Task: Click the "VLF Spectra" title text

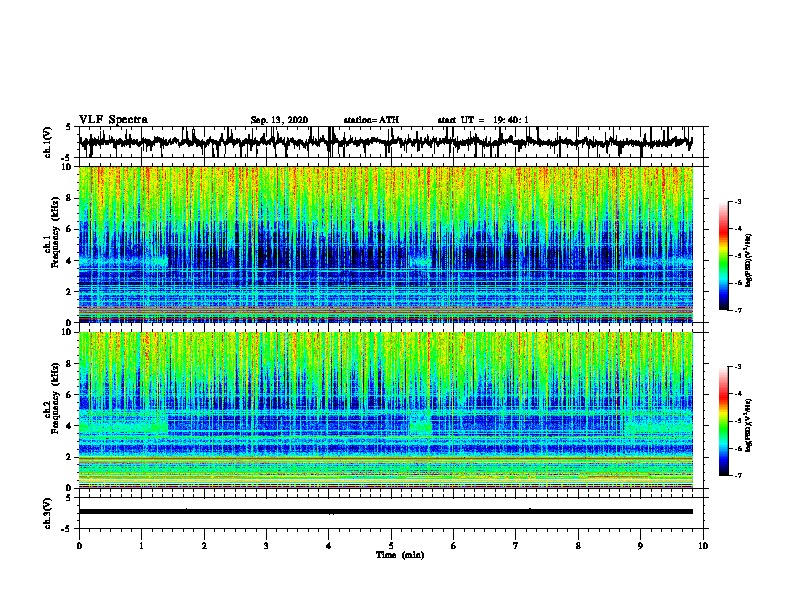Action: pyautogui.click(x=113, y=119)
